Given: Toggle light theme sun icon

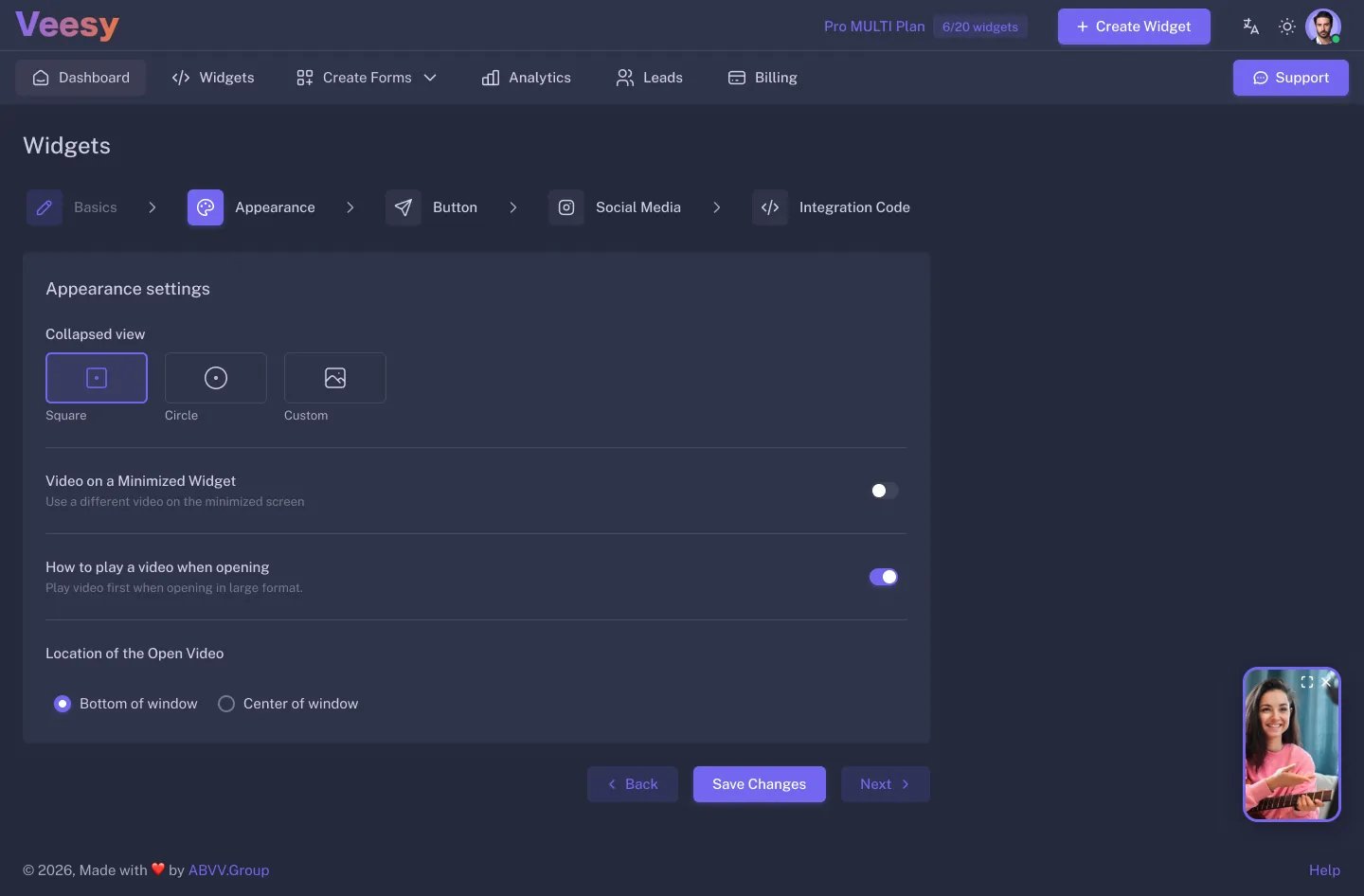Looking at the screenshot, I should [x=1286, y=27].
